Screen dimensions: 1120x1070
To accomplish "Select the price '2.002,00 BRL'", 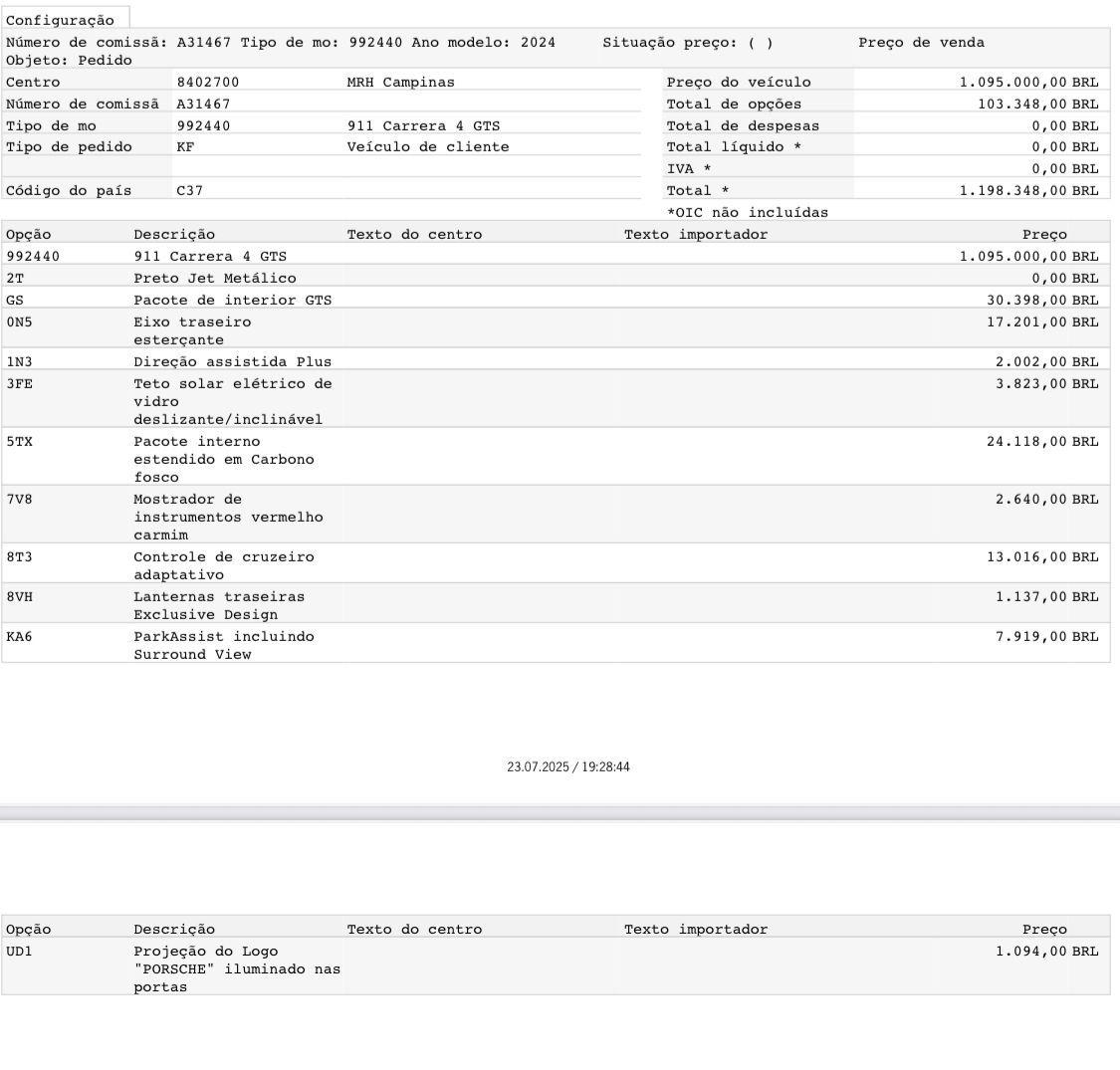I will pyautogui.click(x=1047, y=361).
